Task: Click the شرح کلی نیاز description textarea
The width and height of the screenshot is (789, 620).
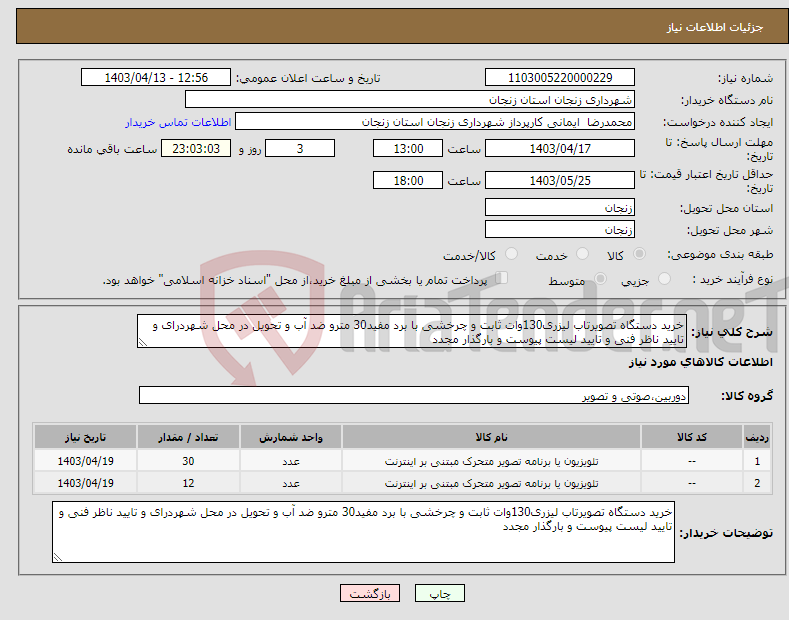Action: pos(412,331)
